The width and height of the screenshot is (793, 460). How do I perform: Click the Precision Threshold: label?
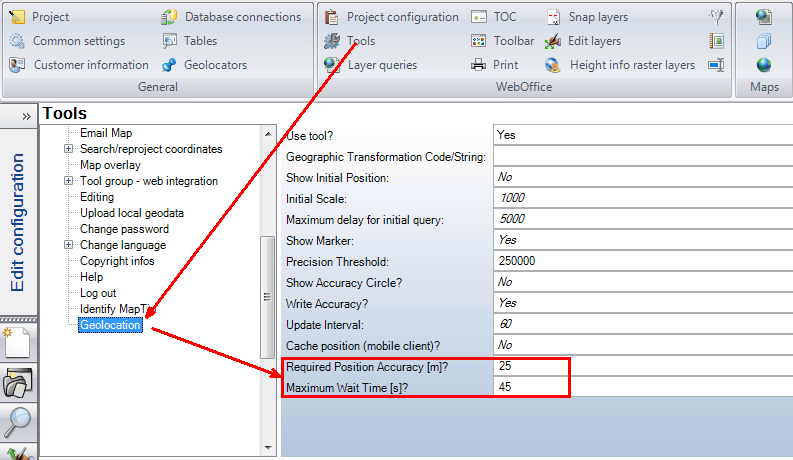pos(337,262)
